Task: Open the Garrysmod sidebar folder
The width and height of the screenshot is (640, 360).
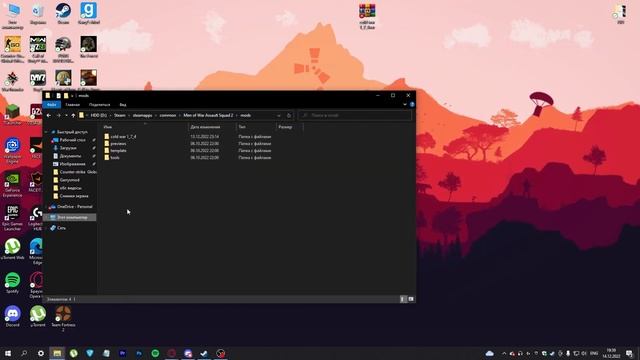Action: tap(69, 180)
